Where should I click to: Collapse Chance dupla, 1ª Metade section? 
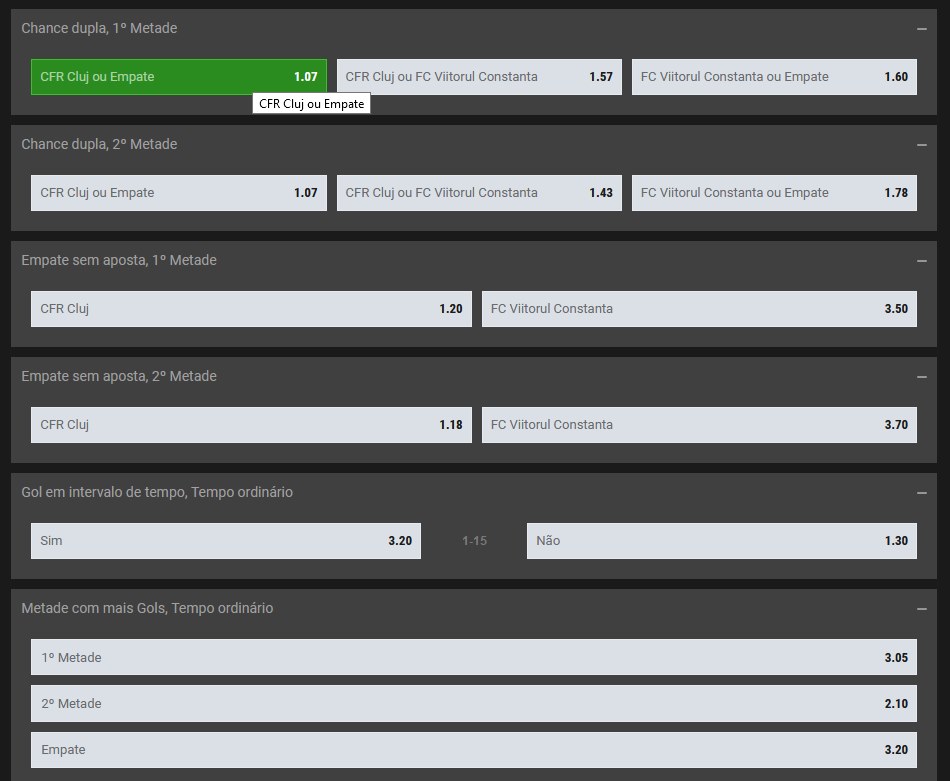click(x=922, y=28)
